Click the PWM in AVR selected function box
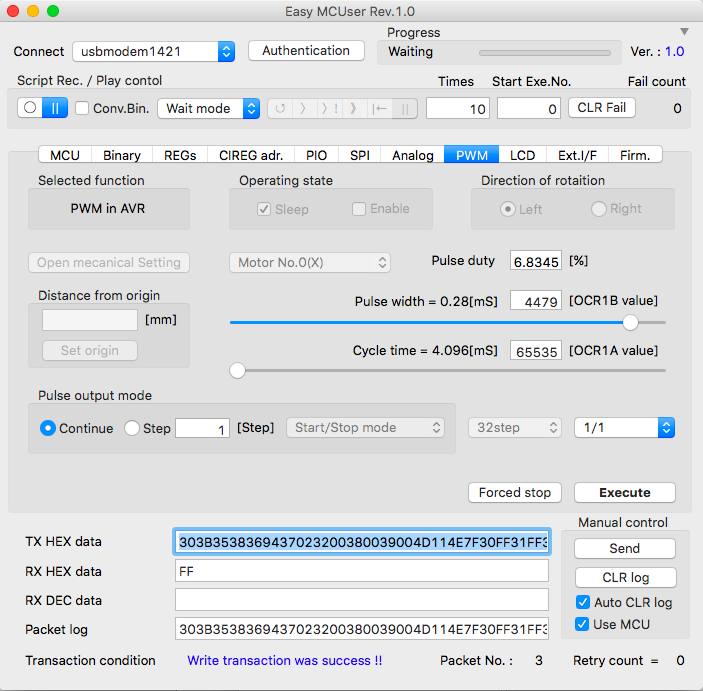Screen dimensions: 703x691 pyautogui.click(x=108, y=209)
